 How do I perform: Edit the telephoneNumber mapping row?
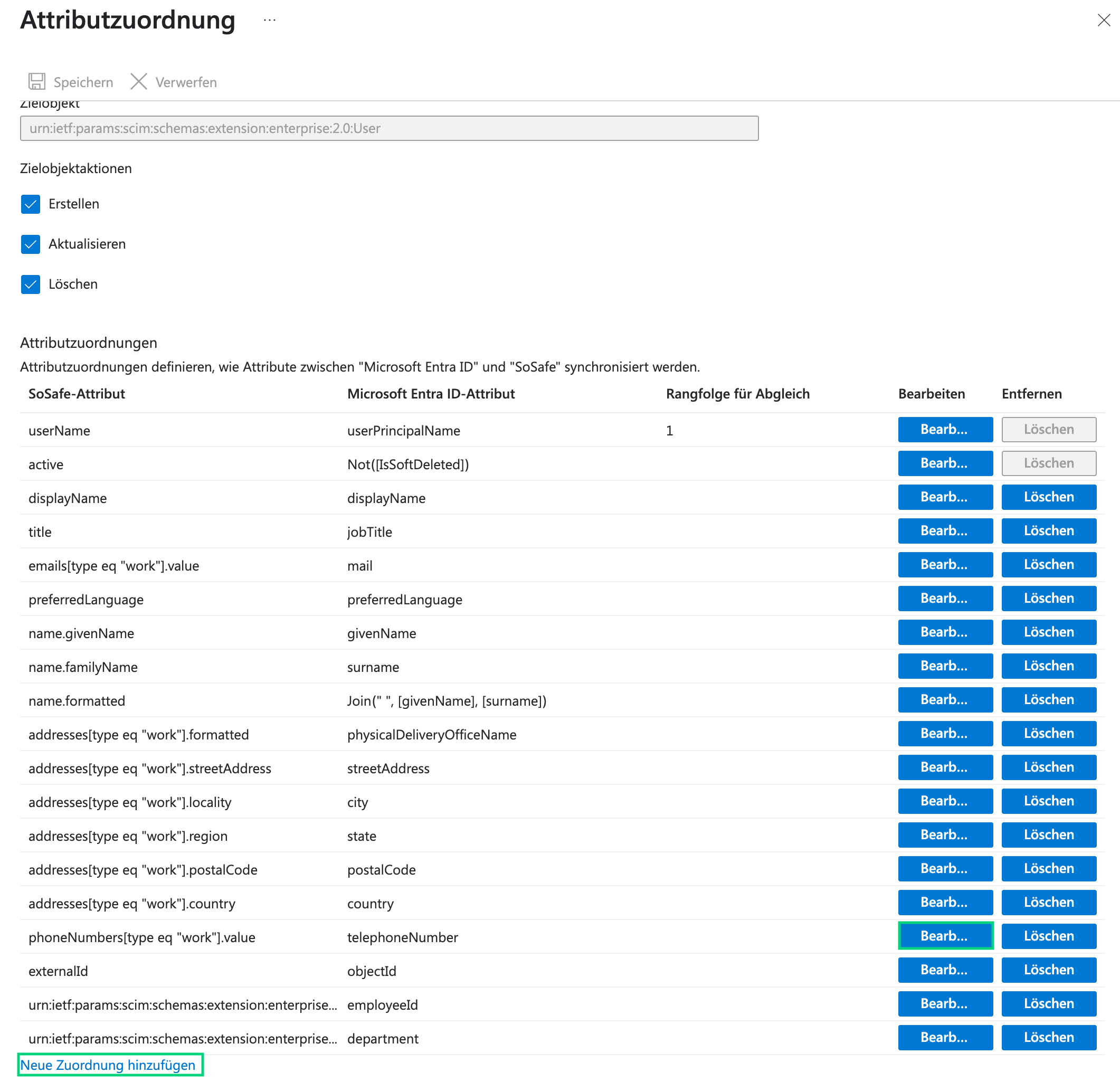click(945, 936)
